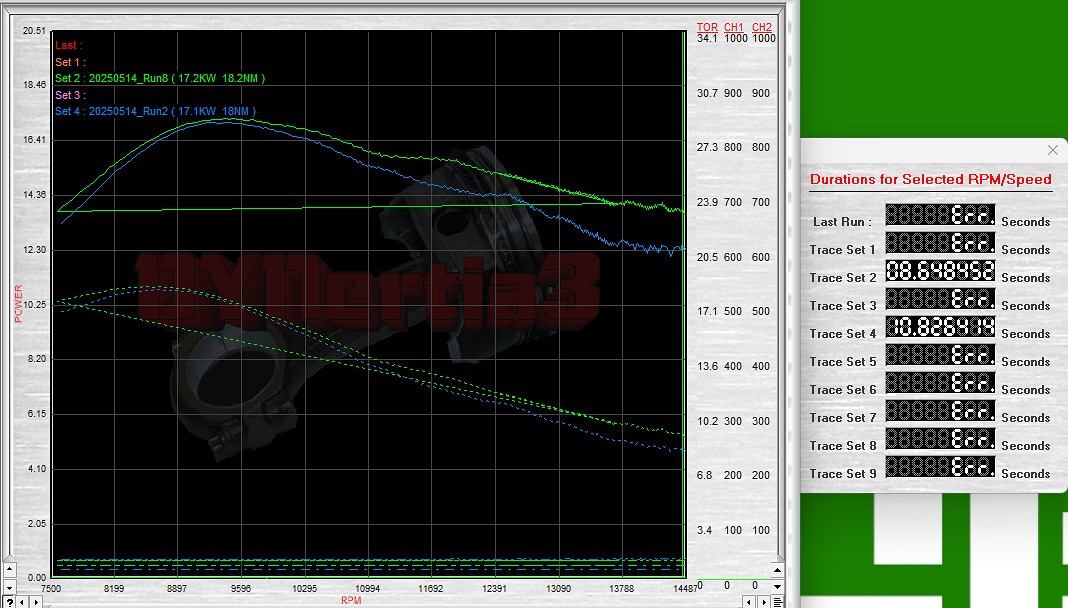The image size is (1068, 608).
Task: Click right arrow nearest the help button
Action: [36, 602]
